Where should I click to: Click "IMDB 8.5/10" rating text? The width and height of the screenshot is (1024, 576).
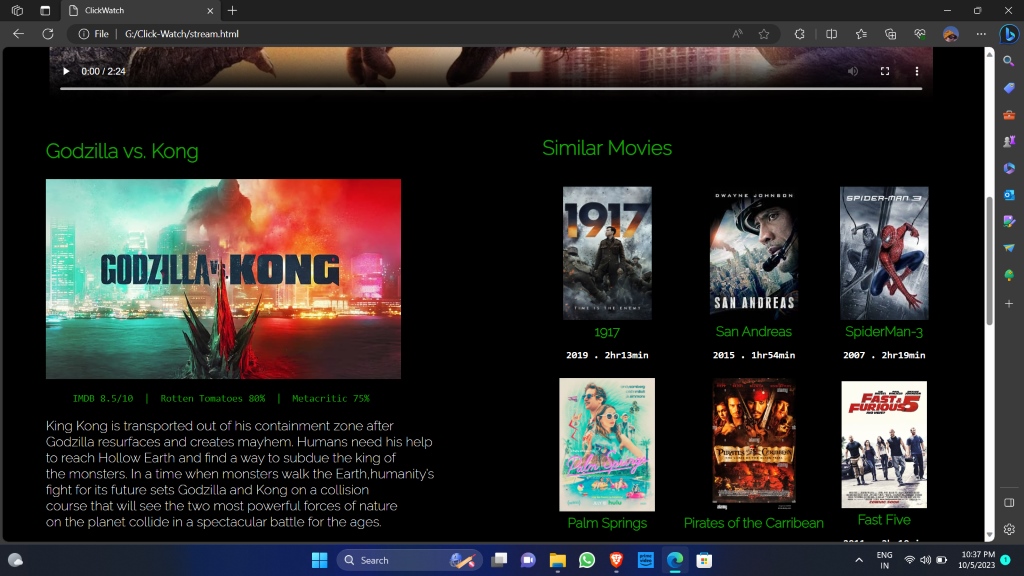[x=103, y=398]
